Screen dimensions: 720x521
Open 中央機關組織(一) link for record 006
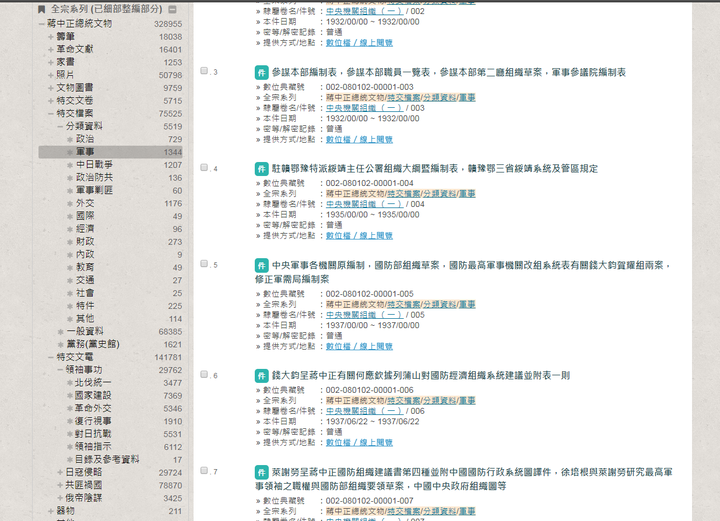point(365,411)
